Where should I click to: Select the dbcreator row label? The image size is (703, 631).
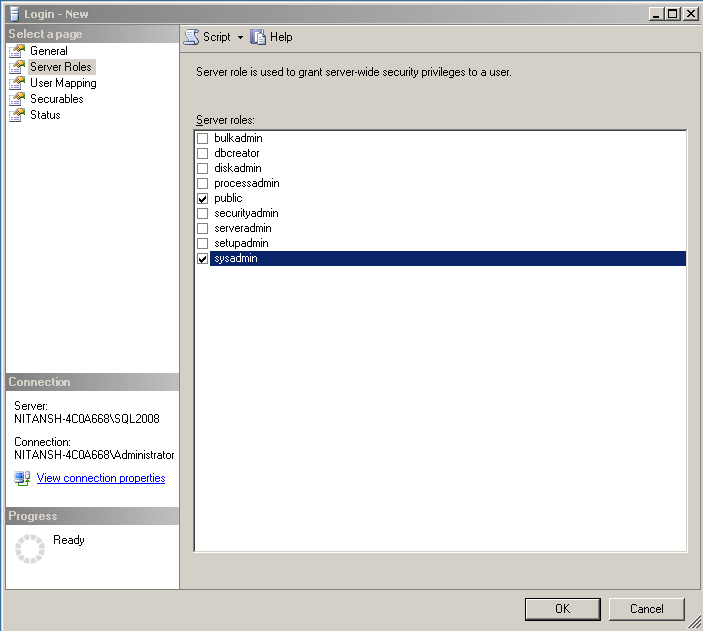(237, 153)
